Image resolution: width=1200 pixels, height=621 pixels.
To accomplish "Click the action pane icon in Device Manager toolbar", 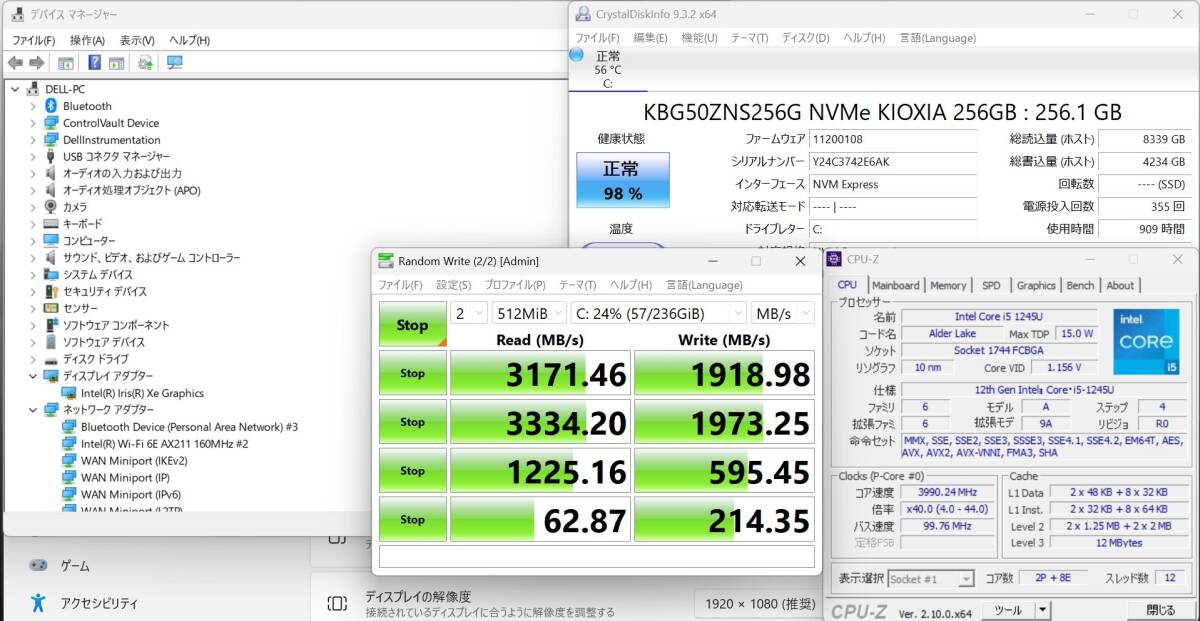I will [x=116, y=63].
